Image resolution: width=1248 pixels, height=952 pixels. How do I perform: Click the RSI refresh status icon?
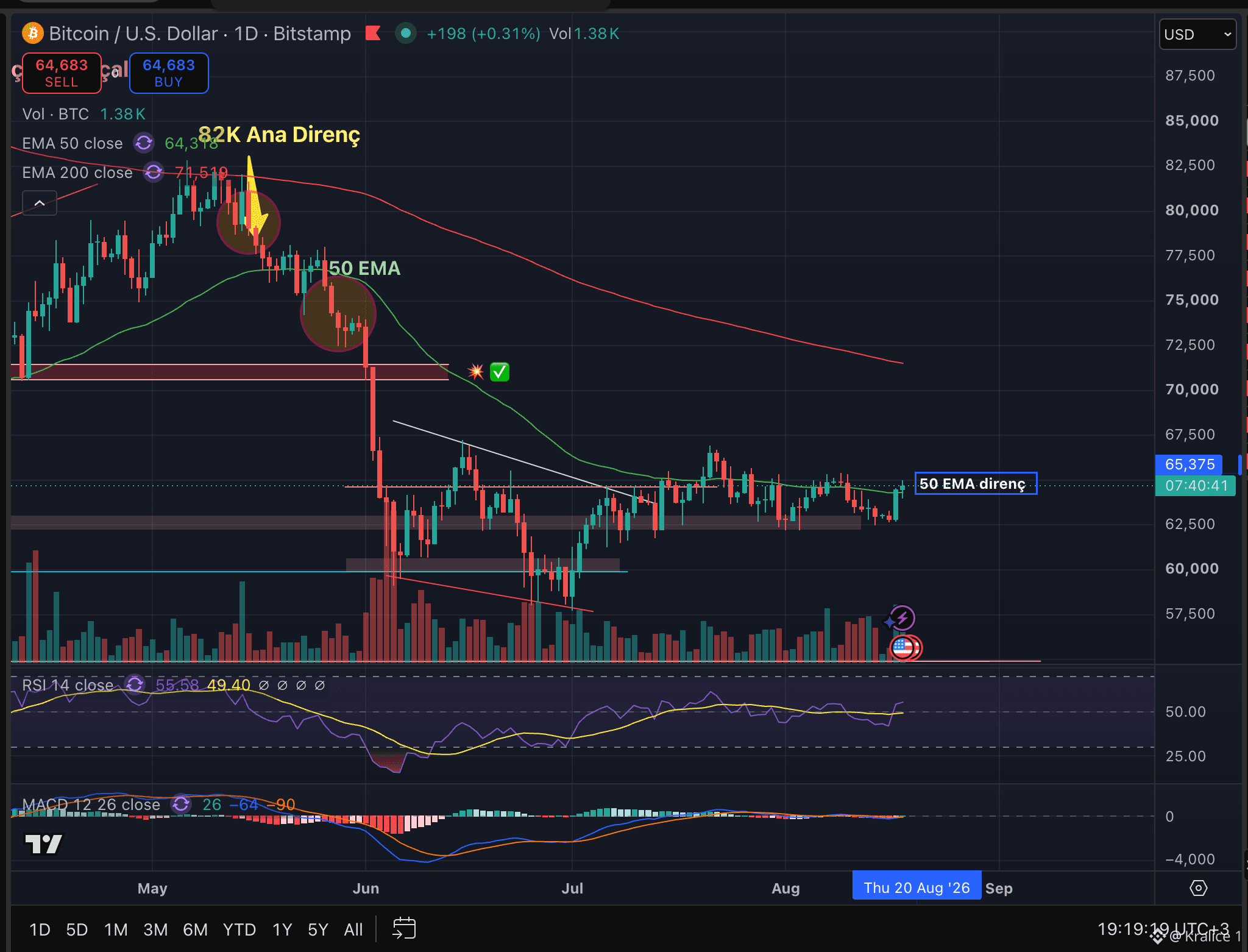pyautogui.click(x=135, y=684)
